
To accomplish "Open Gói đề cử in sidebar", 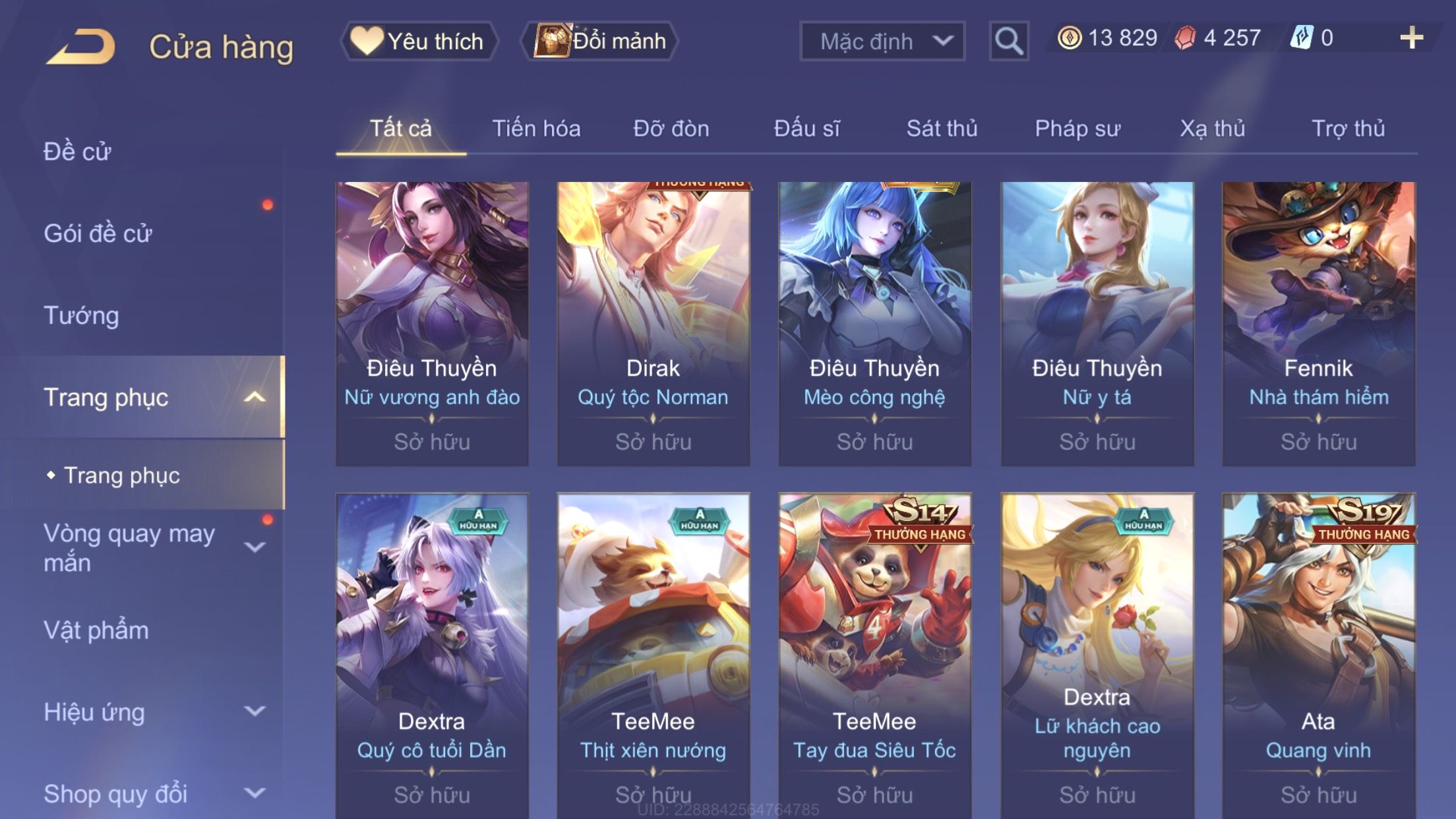I will point(98,233).
